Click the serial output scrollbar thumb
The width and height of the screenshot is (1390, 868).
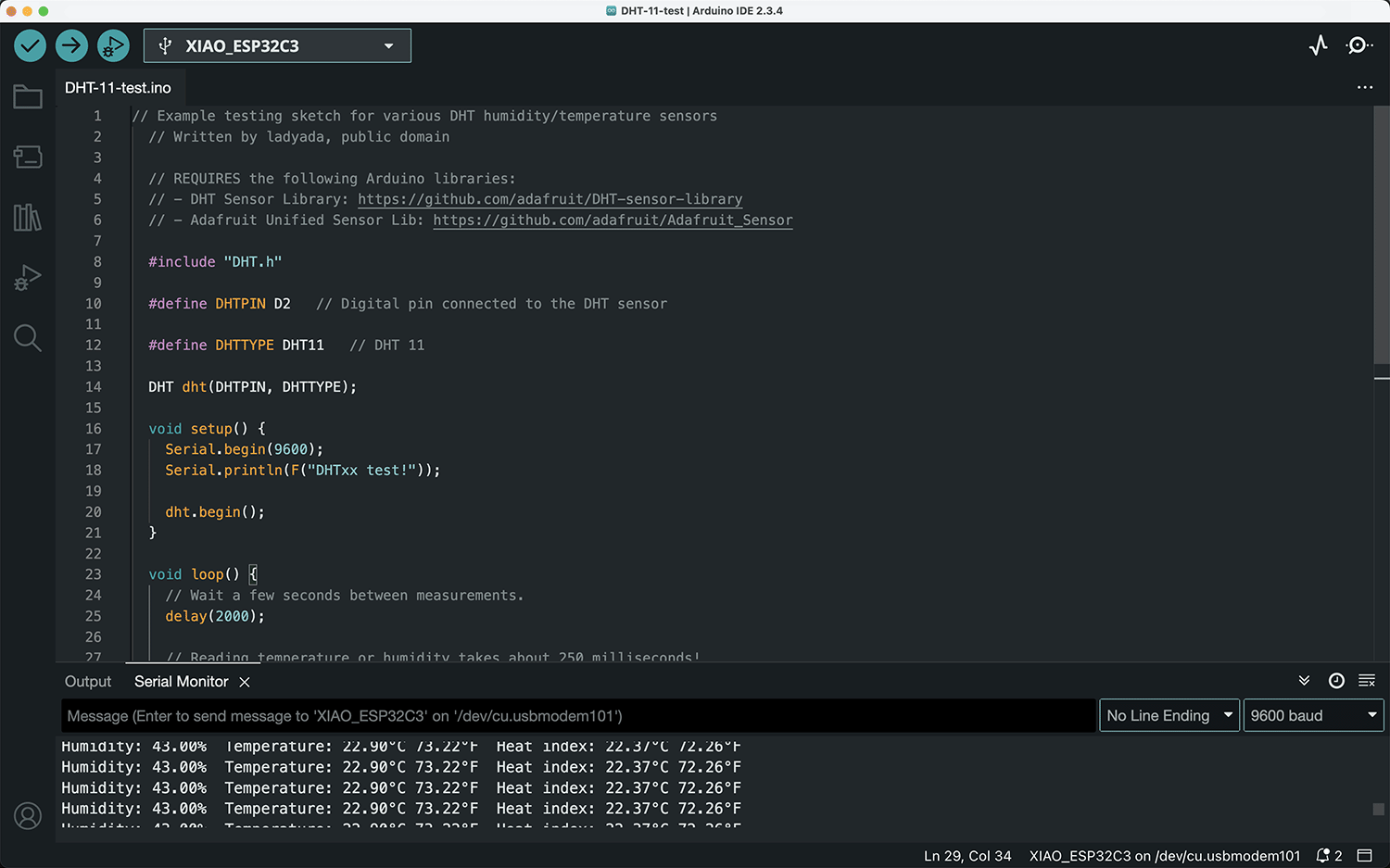click(x=1378, y=809)
